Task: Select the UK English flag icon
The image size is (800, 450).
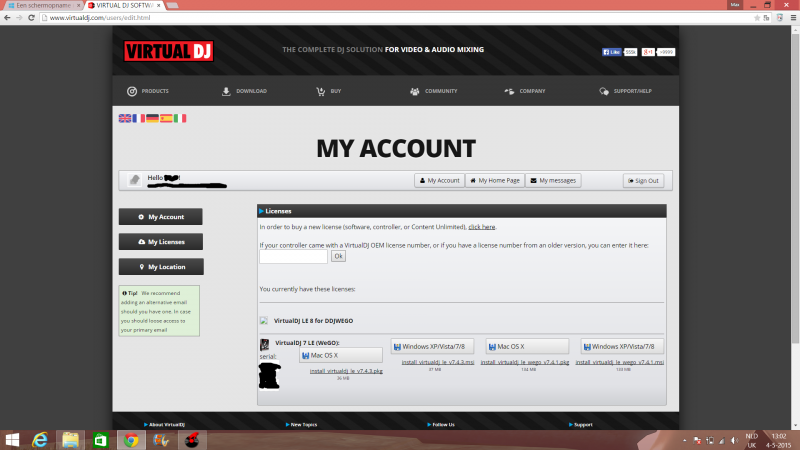Action: pos(125,118)
